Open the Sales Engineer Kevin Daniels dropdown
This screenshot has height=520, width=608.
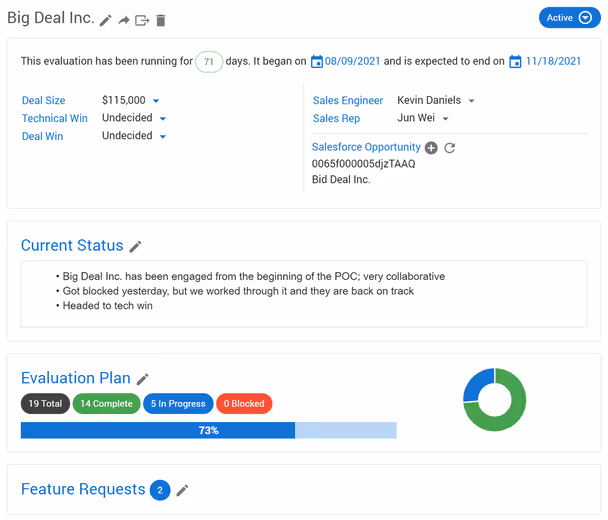click(472, 101)
